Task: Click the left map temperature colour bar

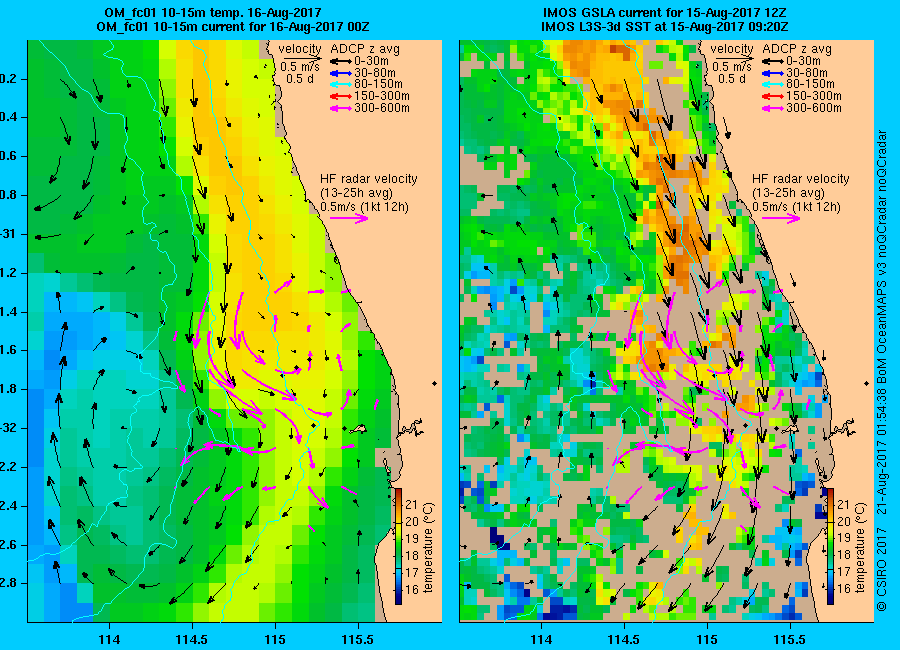Action: [398, 546]
